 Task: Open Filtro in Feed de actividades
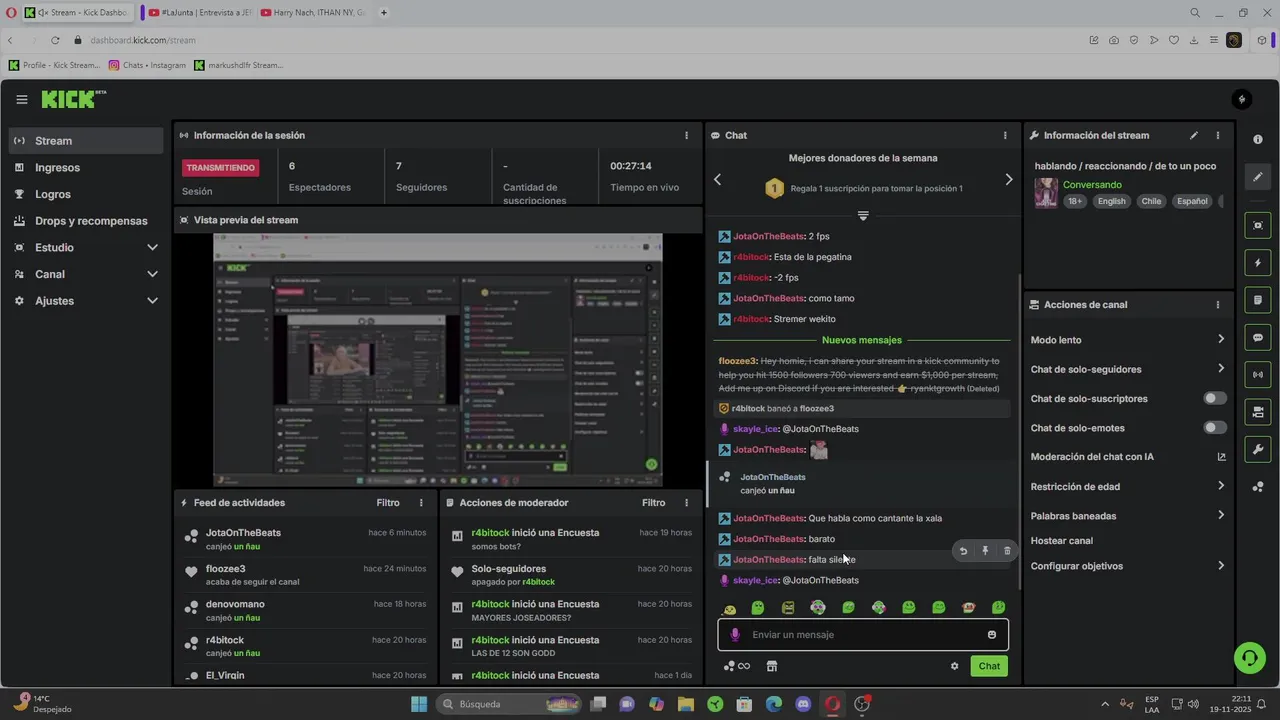[388, 503]
